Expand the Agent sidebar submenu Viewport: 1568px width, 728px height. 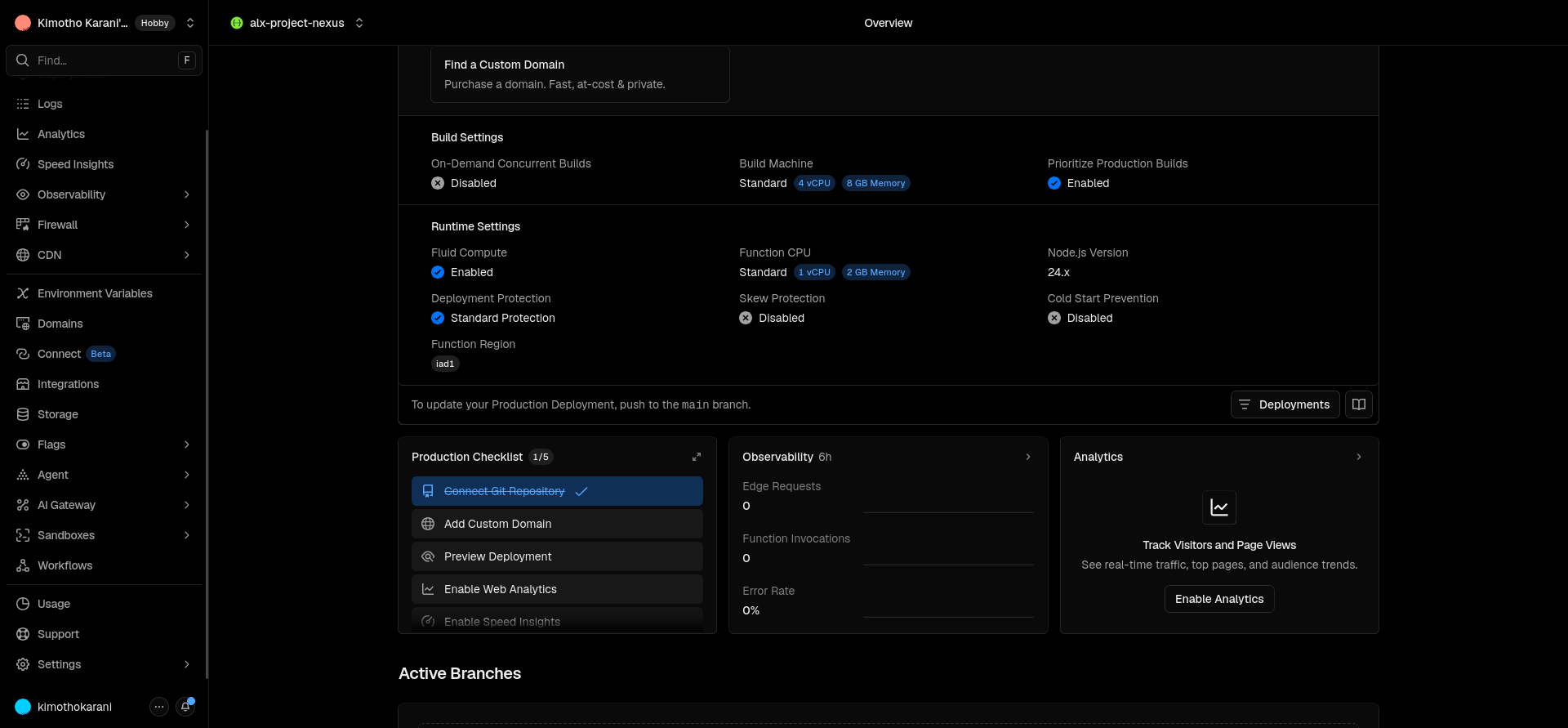[x=187, y=475]
